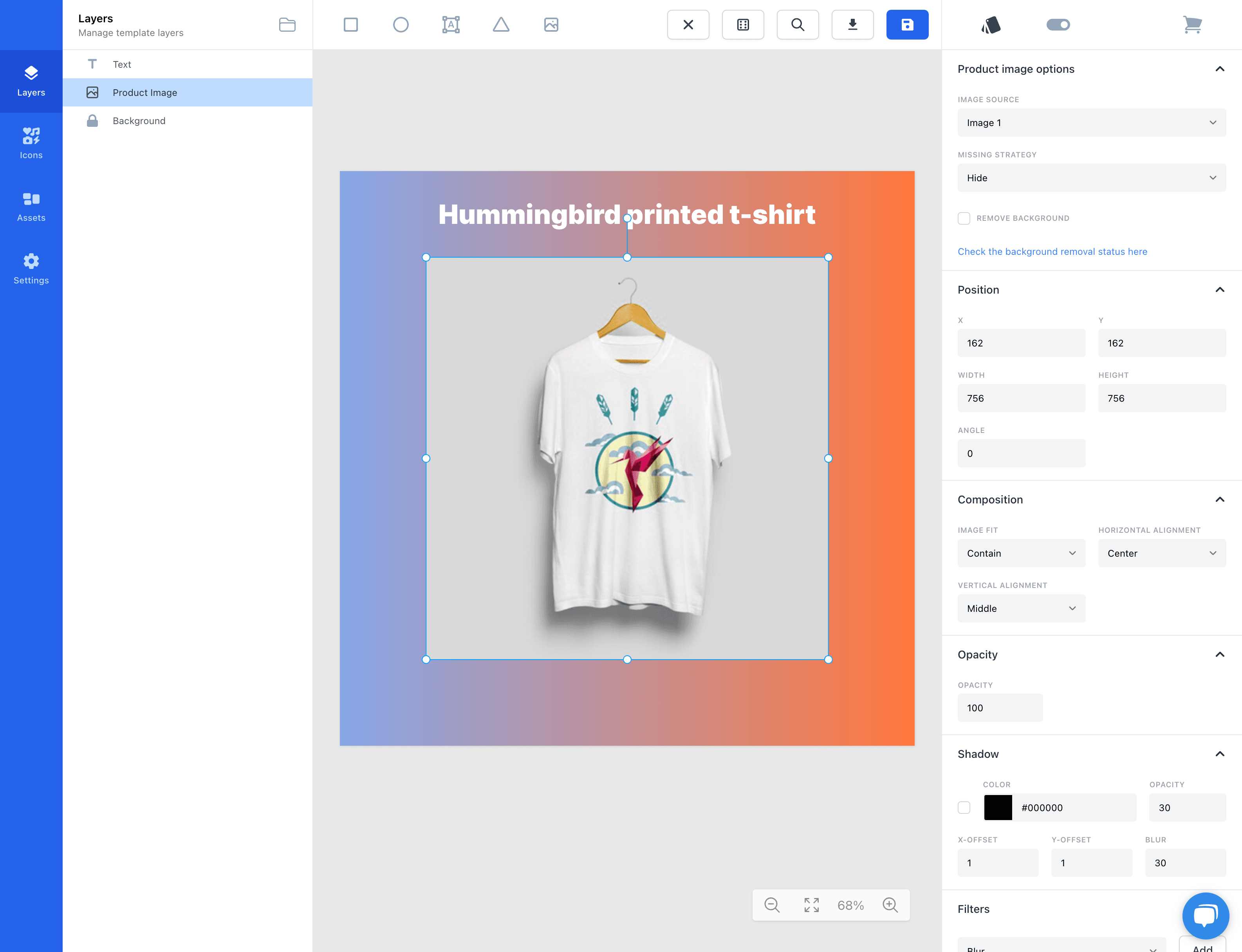Screen dimensions: 1242x952
Task: Select the rectangle shape tool
Action: coord(350,24)
